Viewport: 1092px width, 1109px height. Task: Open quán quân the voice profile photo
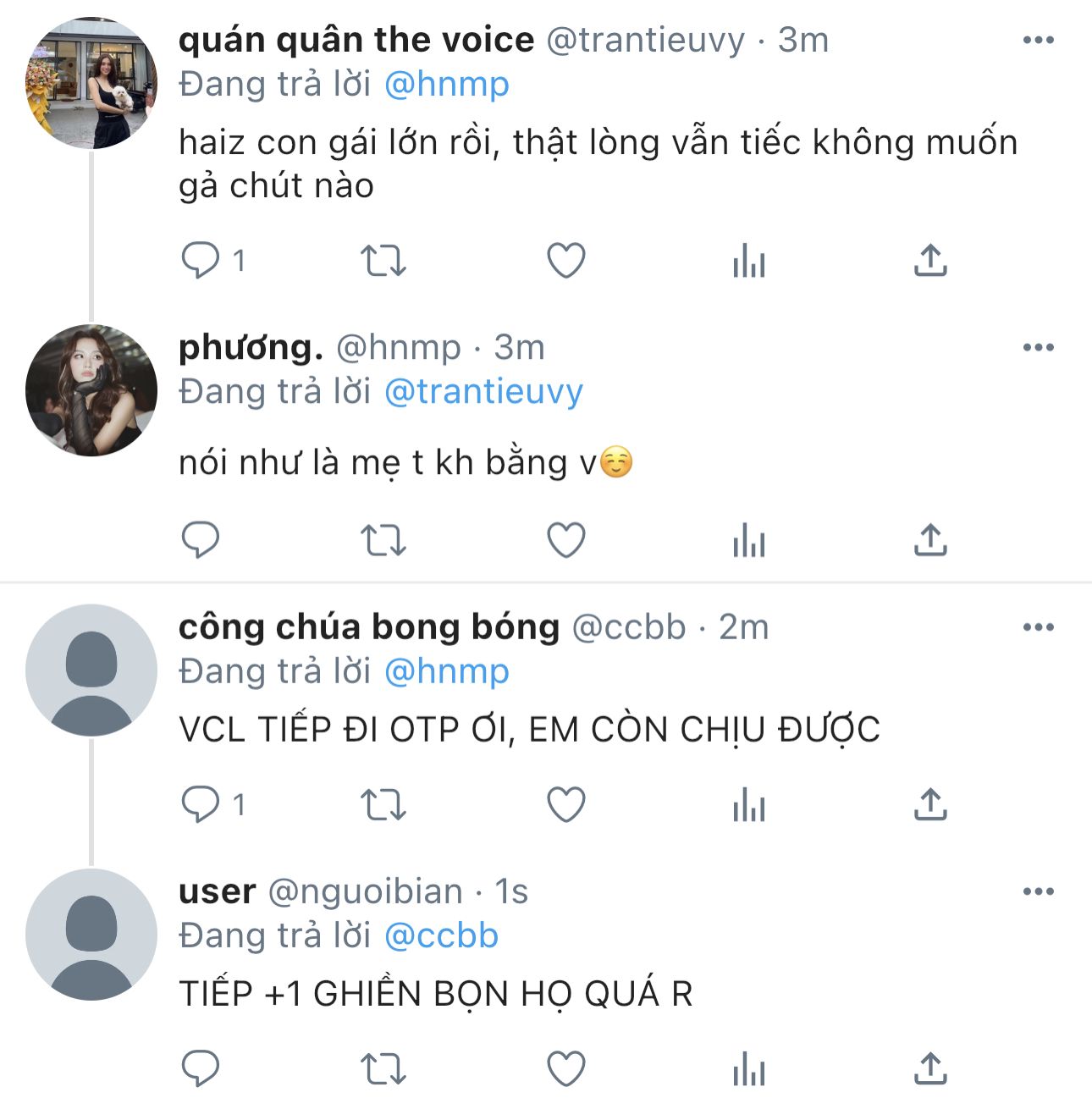tap(91, 83)
